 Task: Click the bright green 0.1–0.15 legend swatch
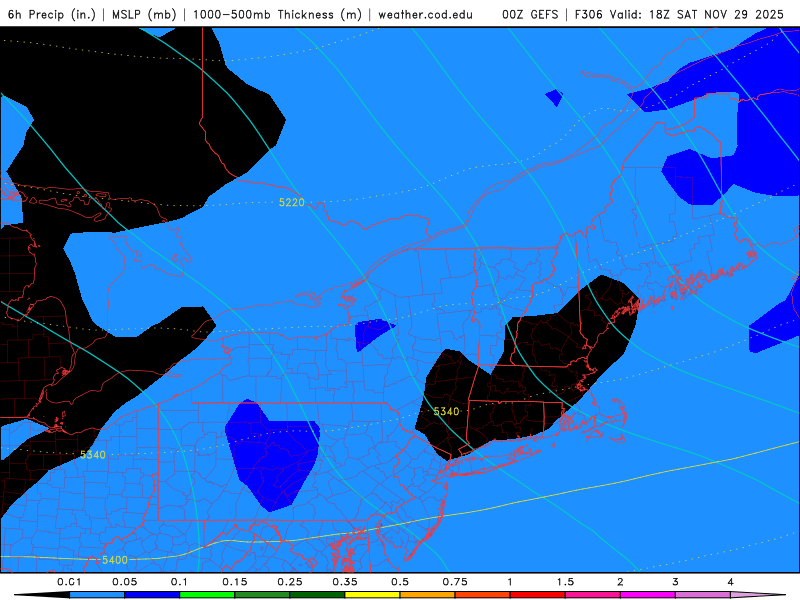pyautogui.click(x=207, y=595)
